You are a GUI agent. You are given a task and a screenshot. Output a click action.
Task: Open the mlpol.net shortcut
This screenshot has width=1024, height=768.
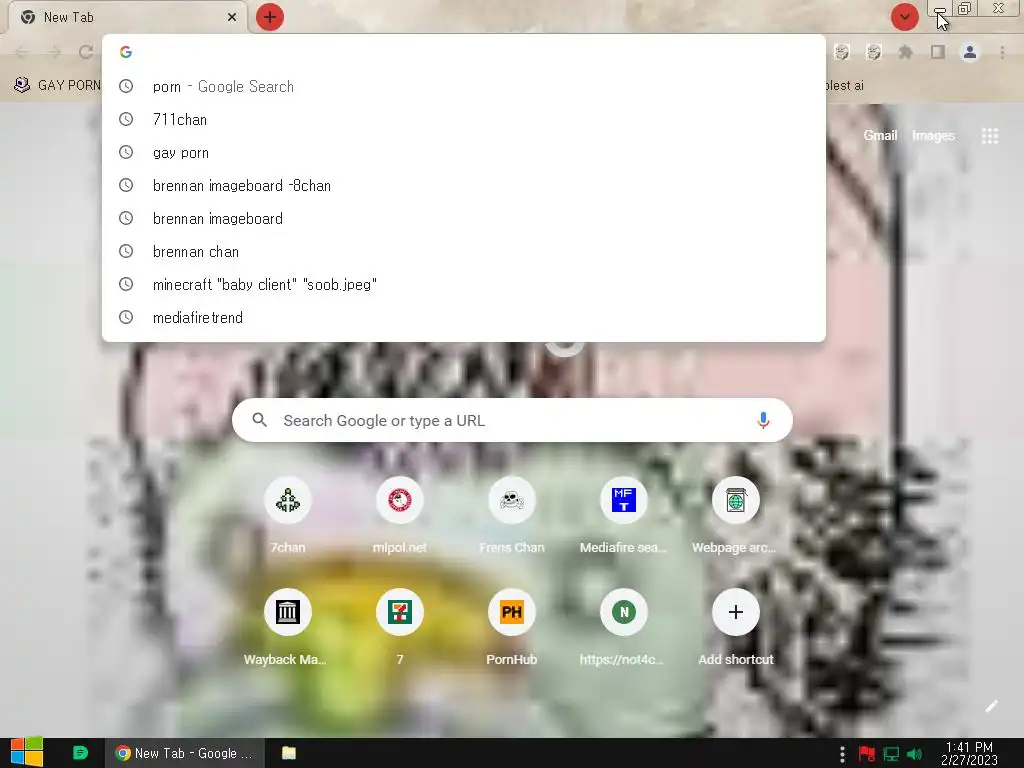pos(400,516)
